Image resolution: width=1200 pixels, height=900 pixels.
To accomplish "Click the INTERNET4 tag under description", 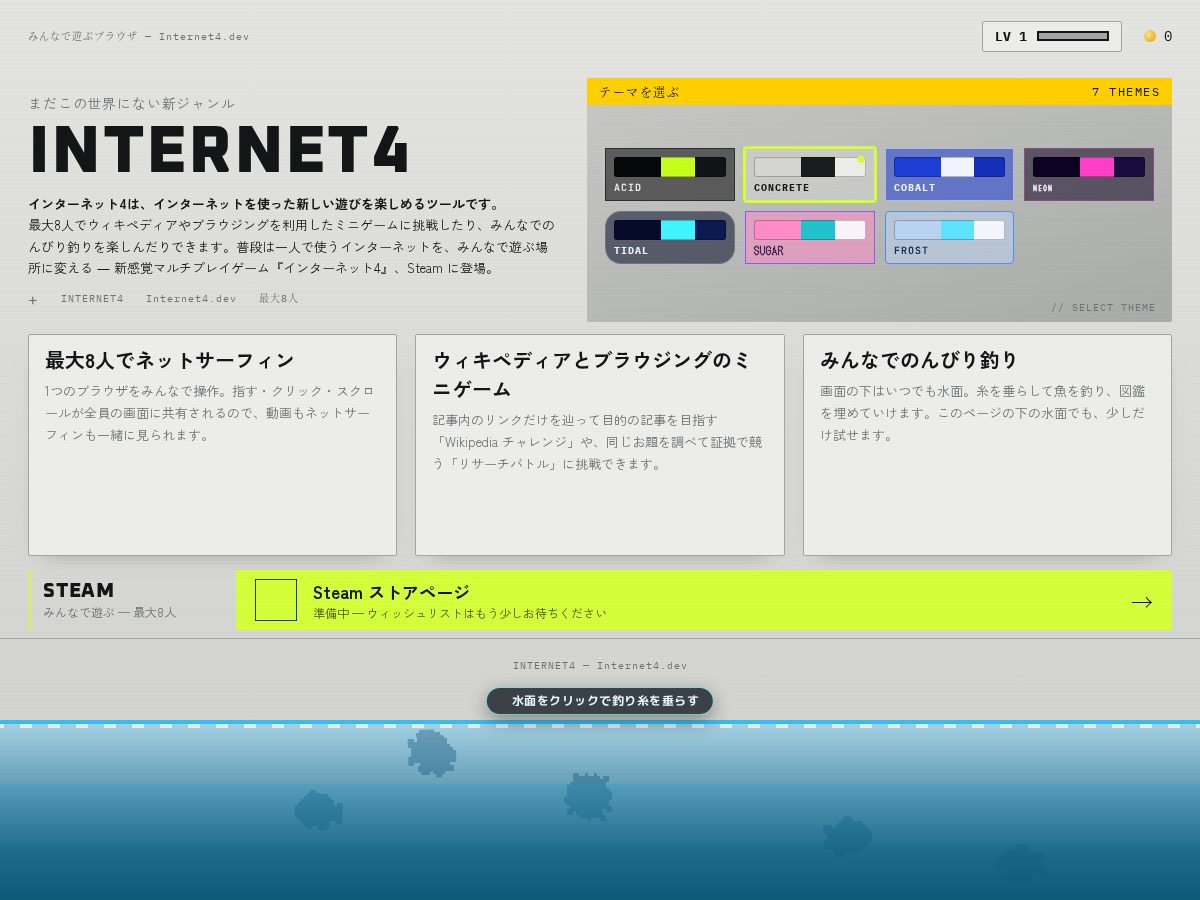I will tap(92, 298).
